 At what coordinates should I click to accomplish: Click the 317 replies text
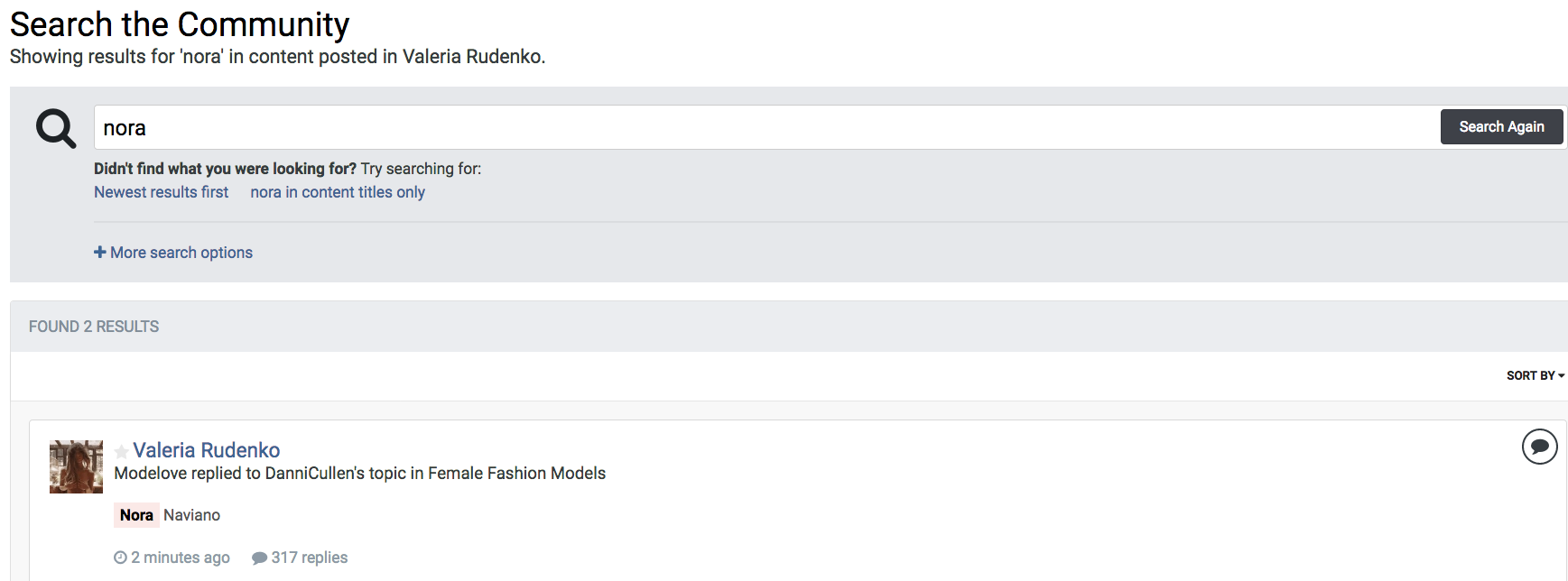click(x=310, y=558)
